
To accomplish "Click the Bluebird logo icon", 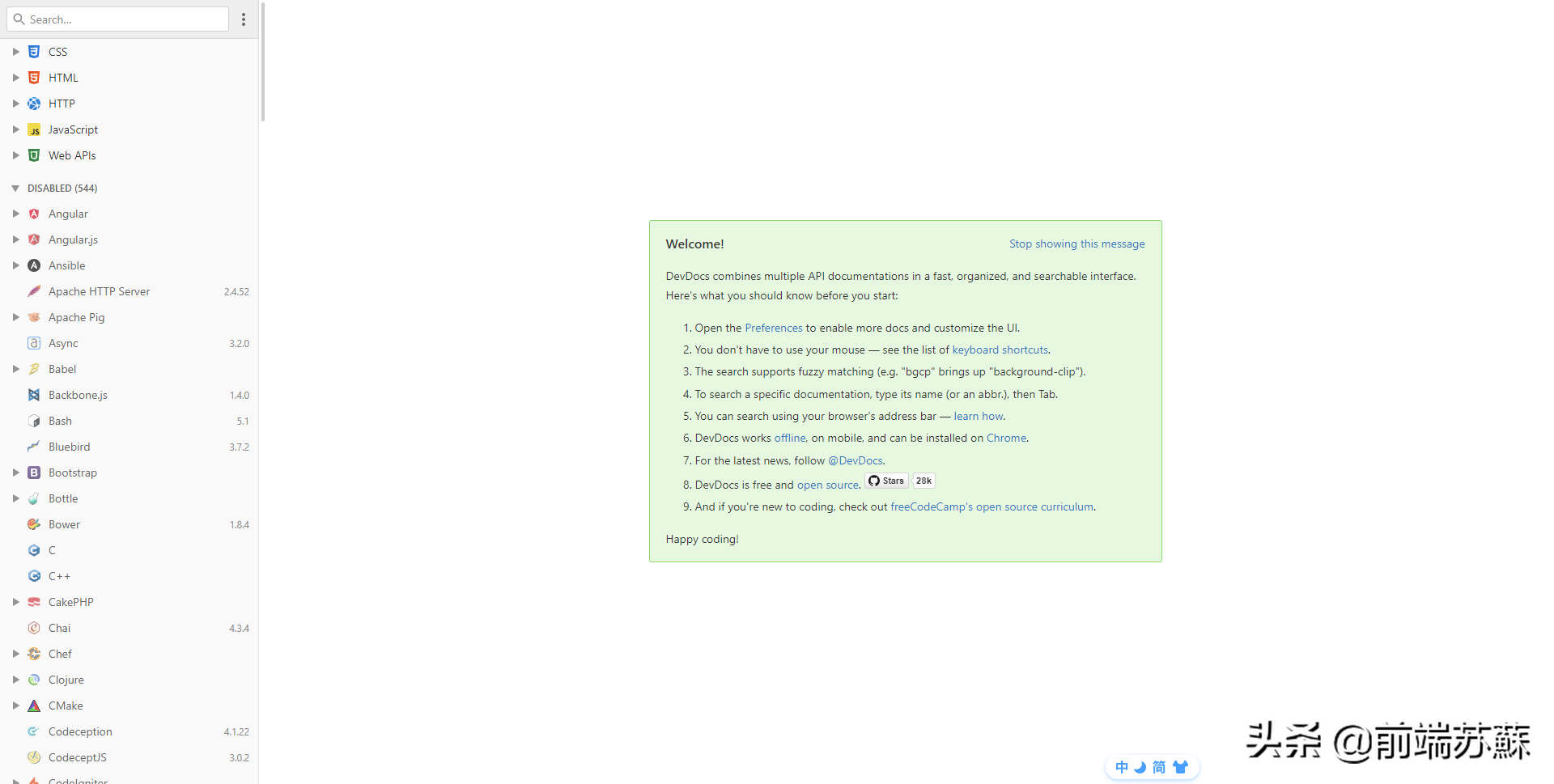I will click(x=34, y=447).
